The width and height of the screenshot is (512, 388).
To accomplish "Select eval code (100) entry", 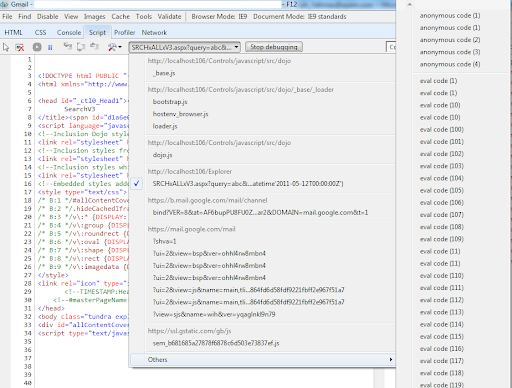I will [442, 129].
